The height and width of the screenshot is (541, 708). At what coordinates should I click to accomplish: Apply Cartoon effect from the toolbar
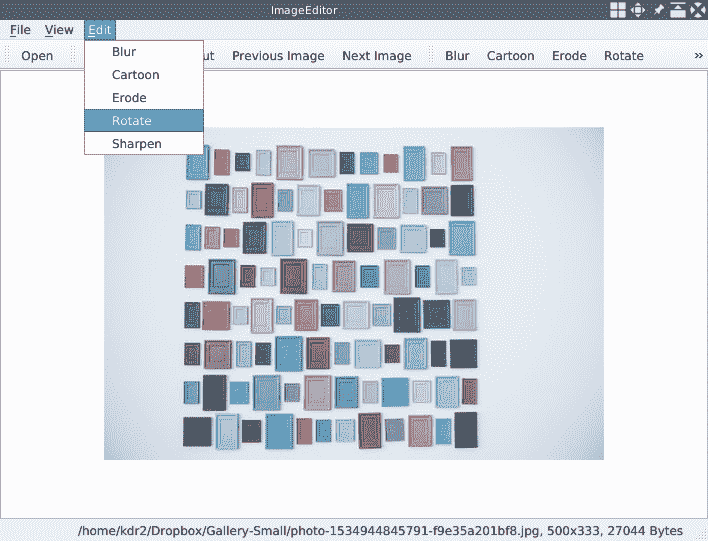click(510, 56)
